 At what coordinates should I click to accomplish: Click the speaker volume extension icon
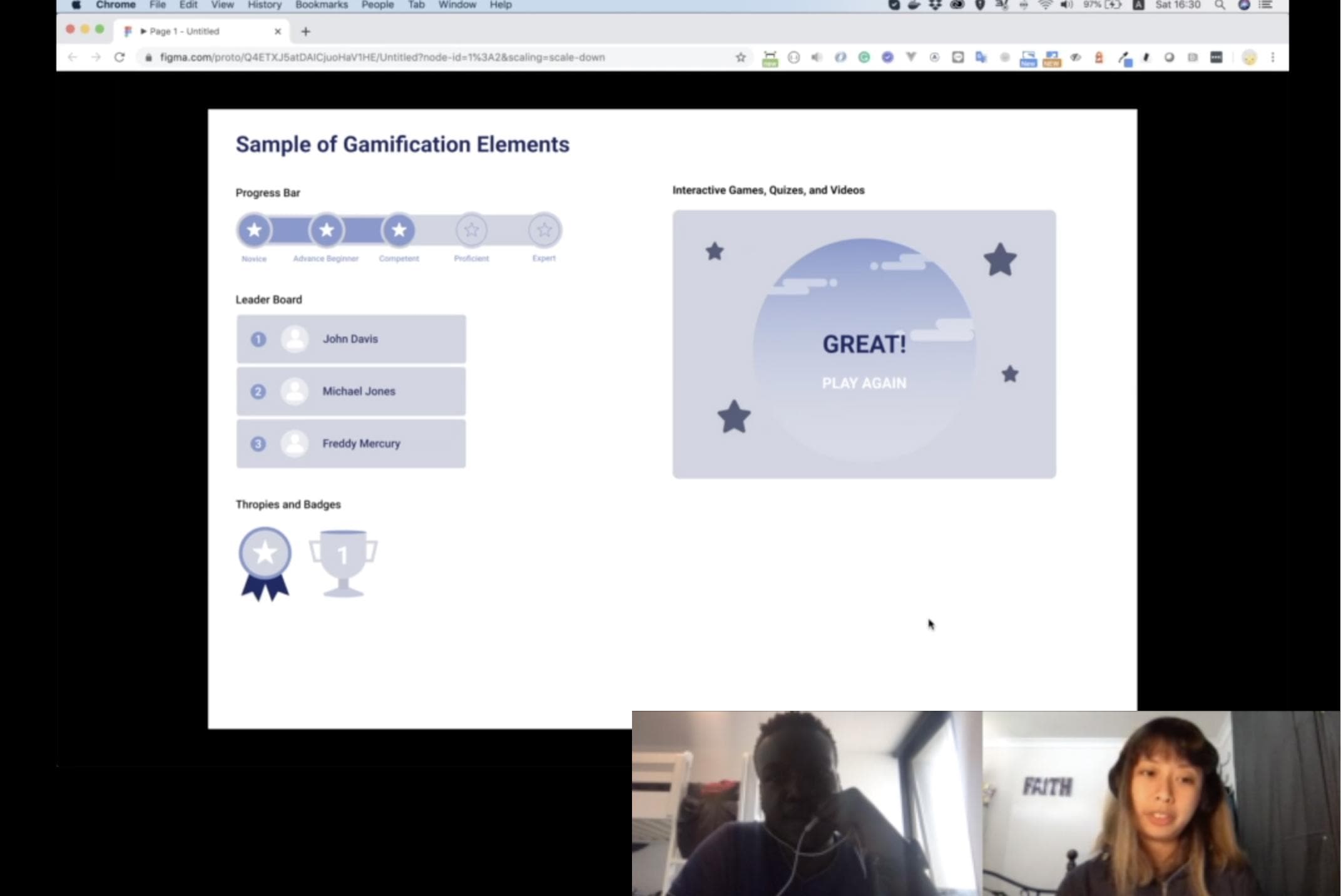point(817,58)
